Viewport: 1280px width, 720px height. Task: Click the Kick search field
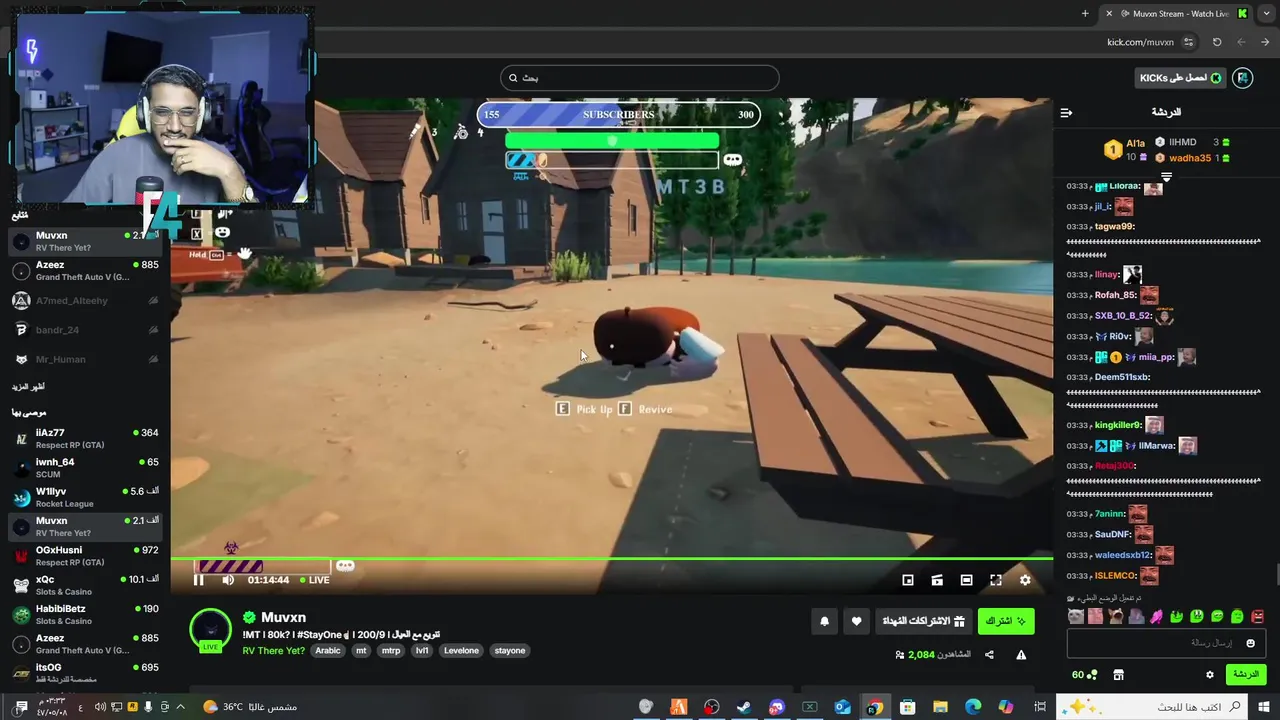[x=640, y=78]
